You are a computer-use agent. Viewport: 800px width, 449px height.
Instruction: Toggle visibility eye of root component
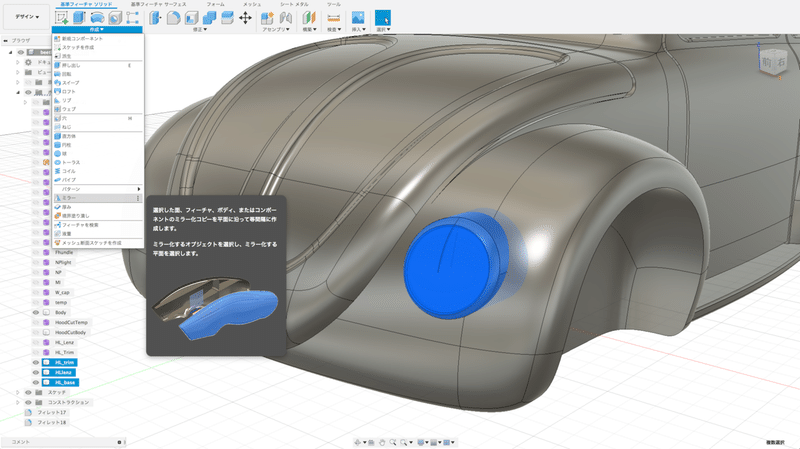[21, 52]
